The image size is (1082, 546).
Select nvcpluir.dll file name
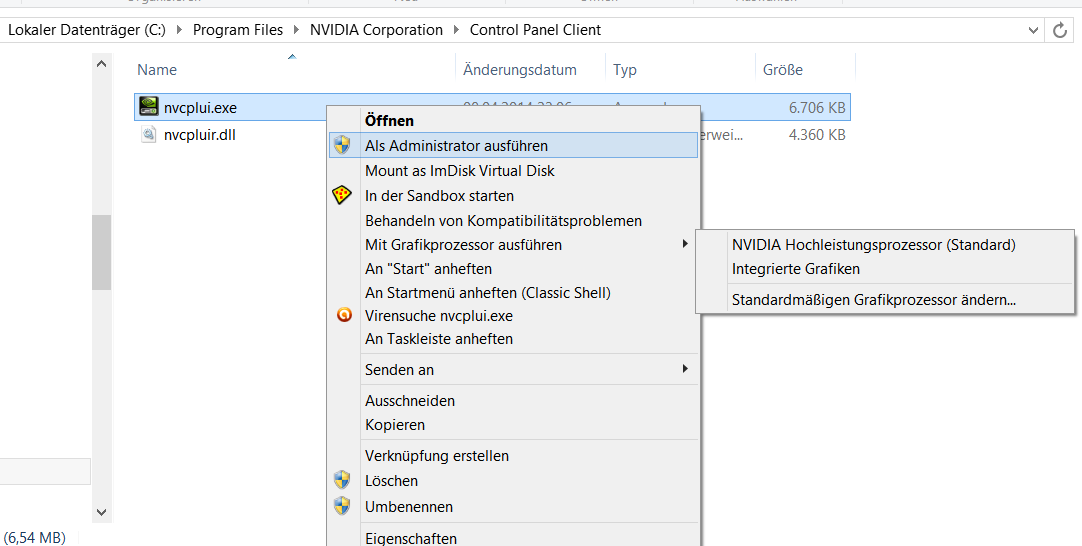(200, 135)
